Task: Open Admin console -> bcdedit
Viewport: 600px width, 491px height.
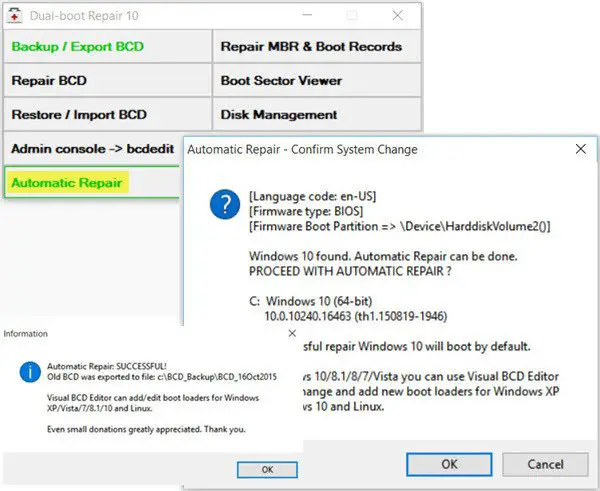Action: pos(93,148)
